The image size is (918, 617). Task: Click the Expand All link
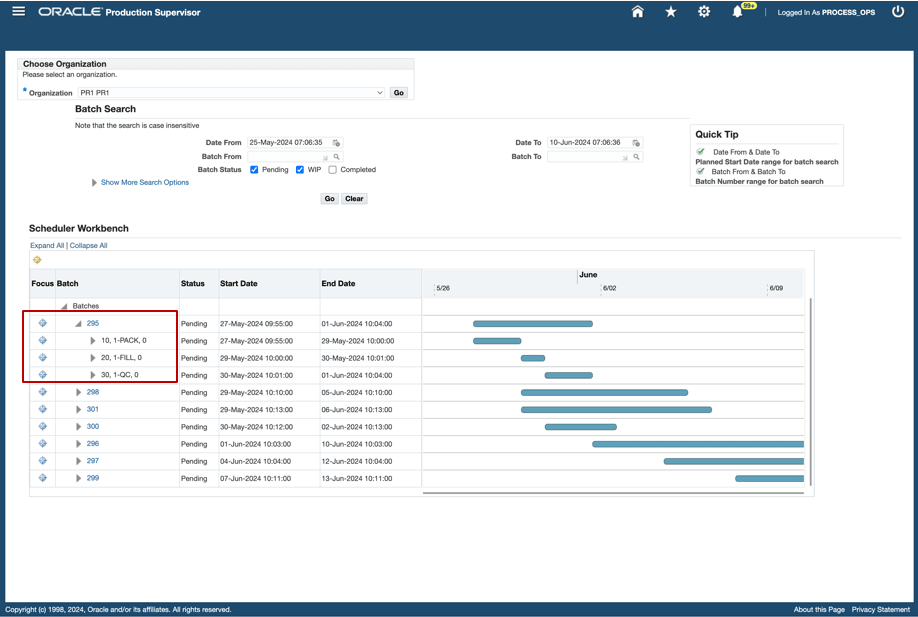coord(47,246)
